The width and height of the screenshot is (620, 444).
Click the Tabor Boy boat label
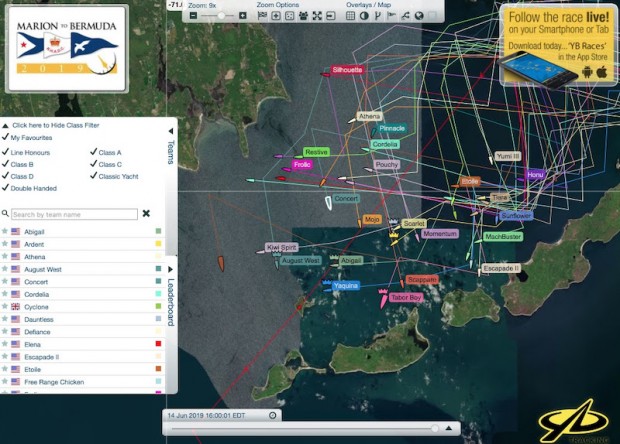coord(405,297)
